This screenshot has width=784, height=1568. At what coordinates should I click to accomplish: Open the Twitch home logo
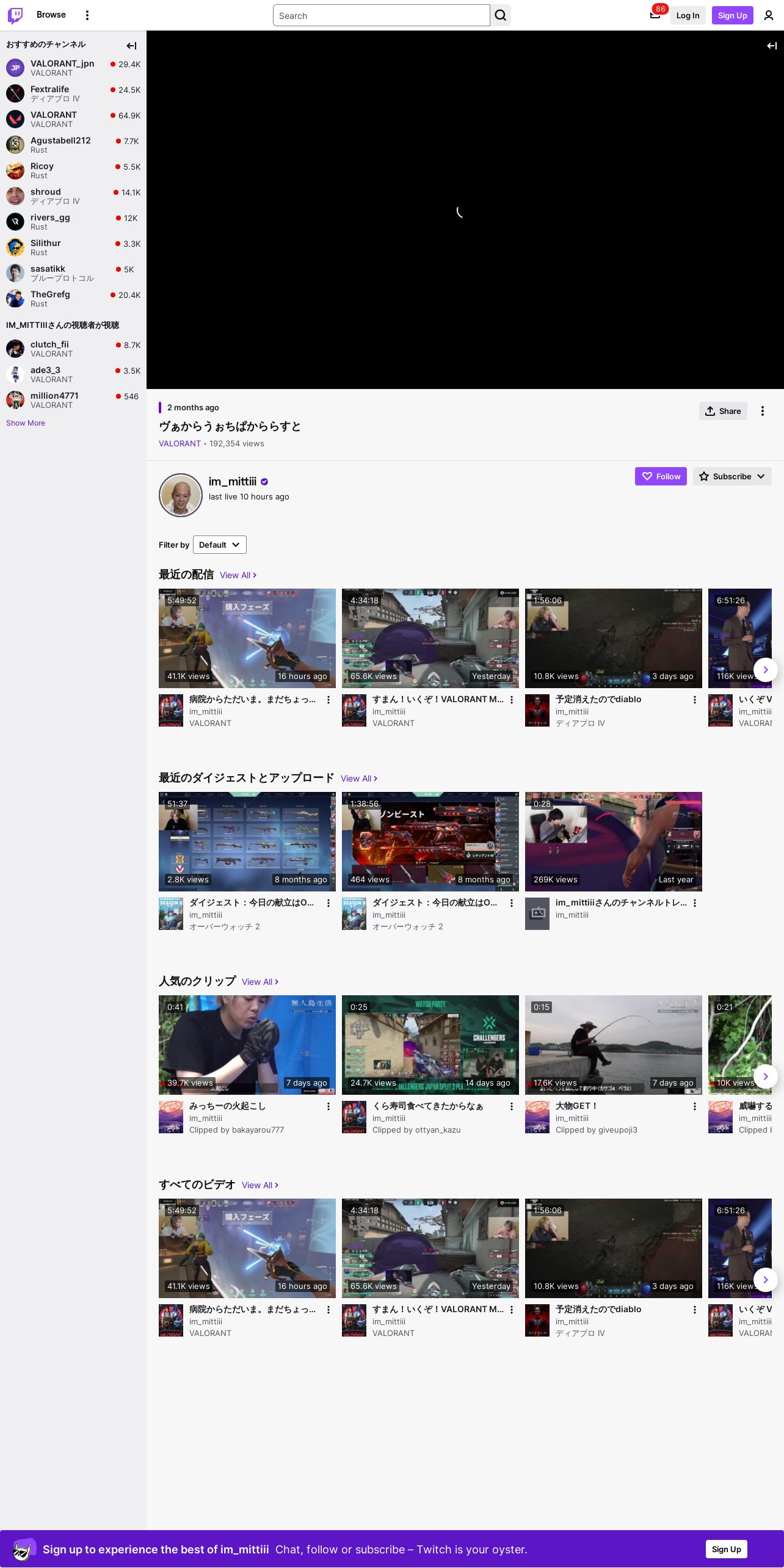15,15
